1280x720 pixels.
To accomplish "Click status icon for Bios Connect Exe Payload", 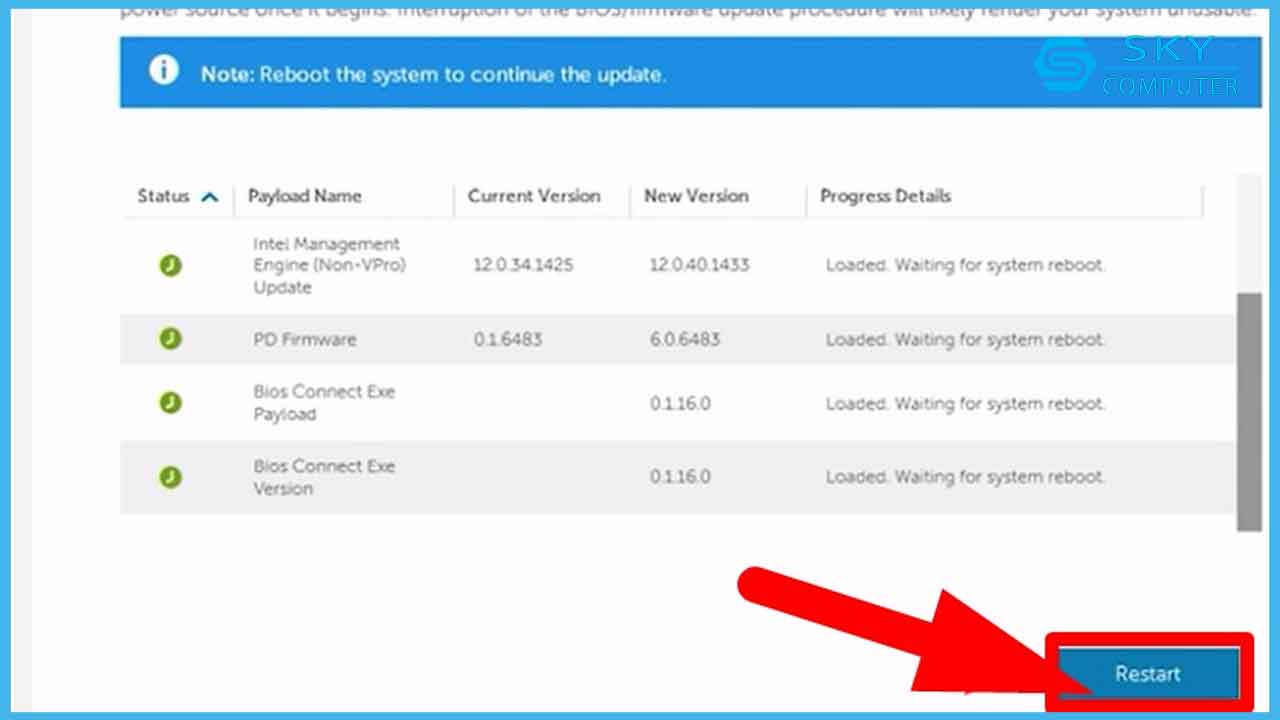I will pos(171,402).
